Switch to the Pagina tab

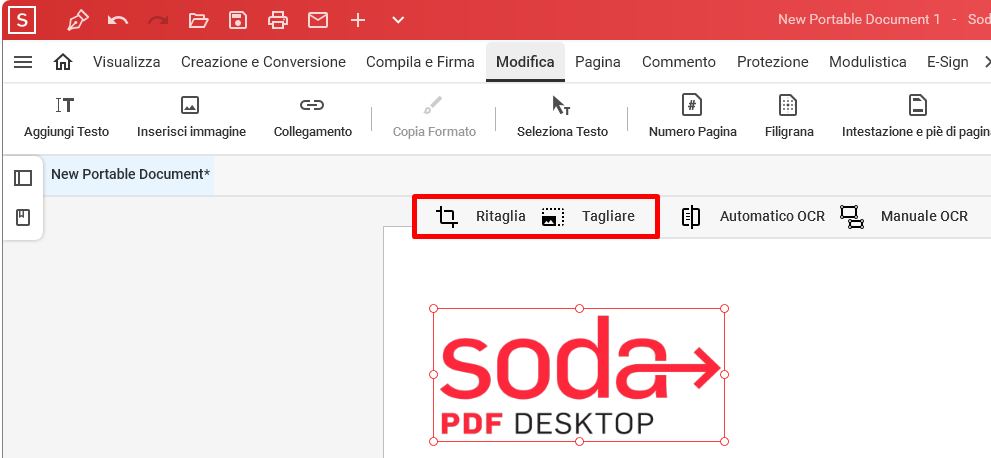(x=598, y=62)
